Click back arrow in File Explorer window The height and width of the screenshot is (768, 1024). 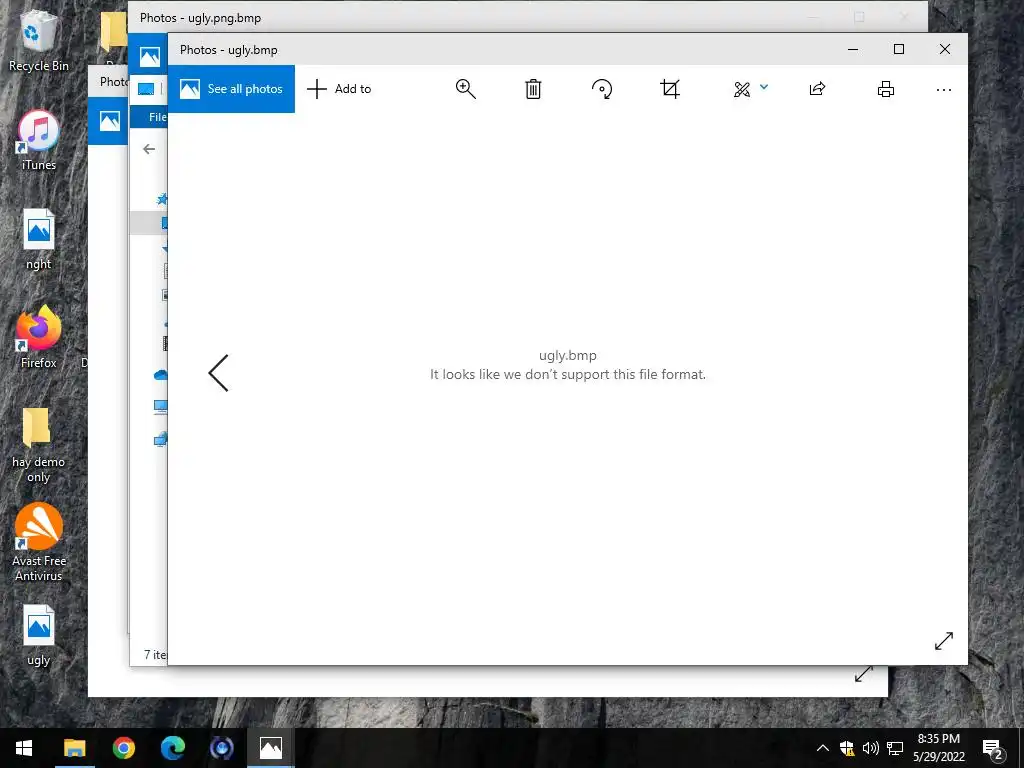pos(149,149)
